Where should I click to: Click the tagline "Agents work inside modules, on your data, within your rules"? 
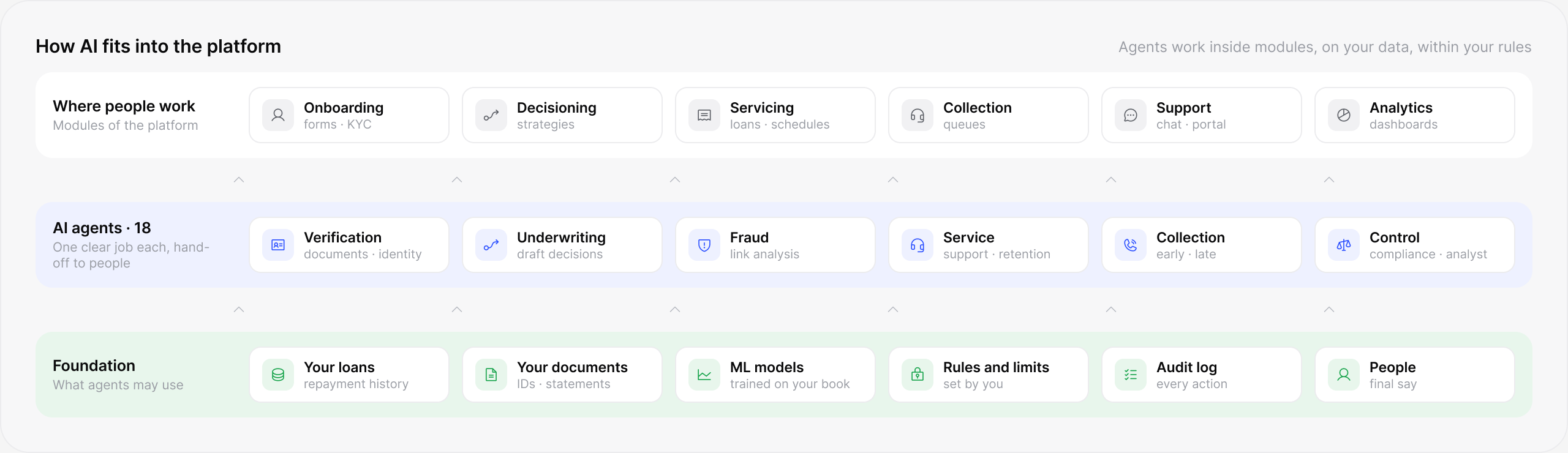pyautogui.click(x=1325, y=47)
